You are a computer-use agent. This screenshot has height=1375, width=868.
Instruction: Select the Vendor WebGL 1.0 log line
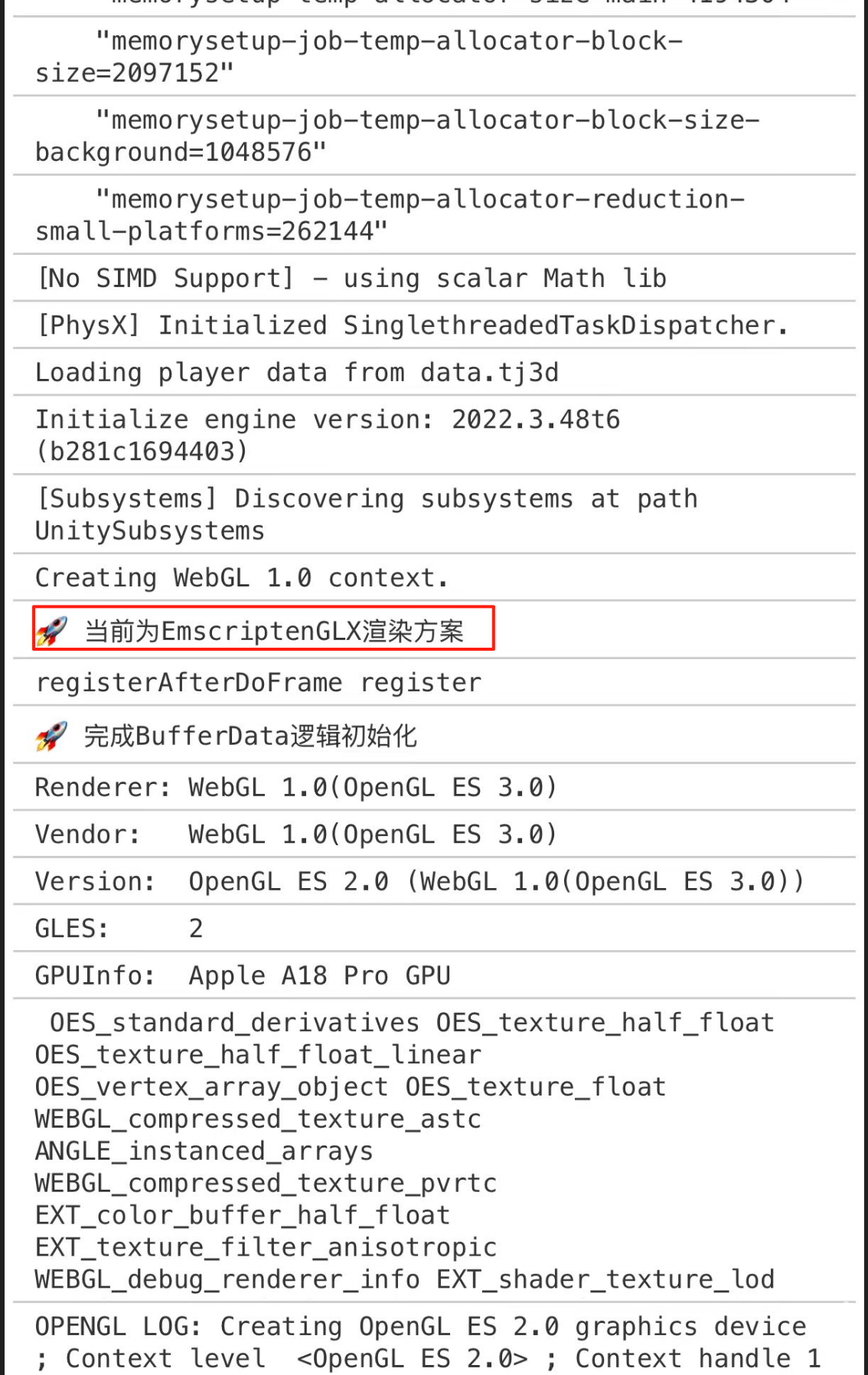click(434, 834)
